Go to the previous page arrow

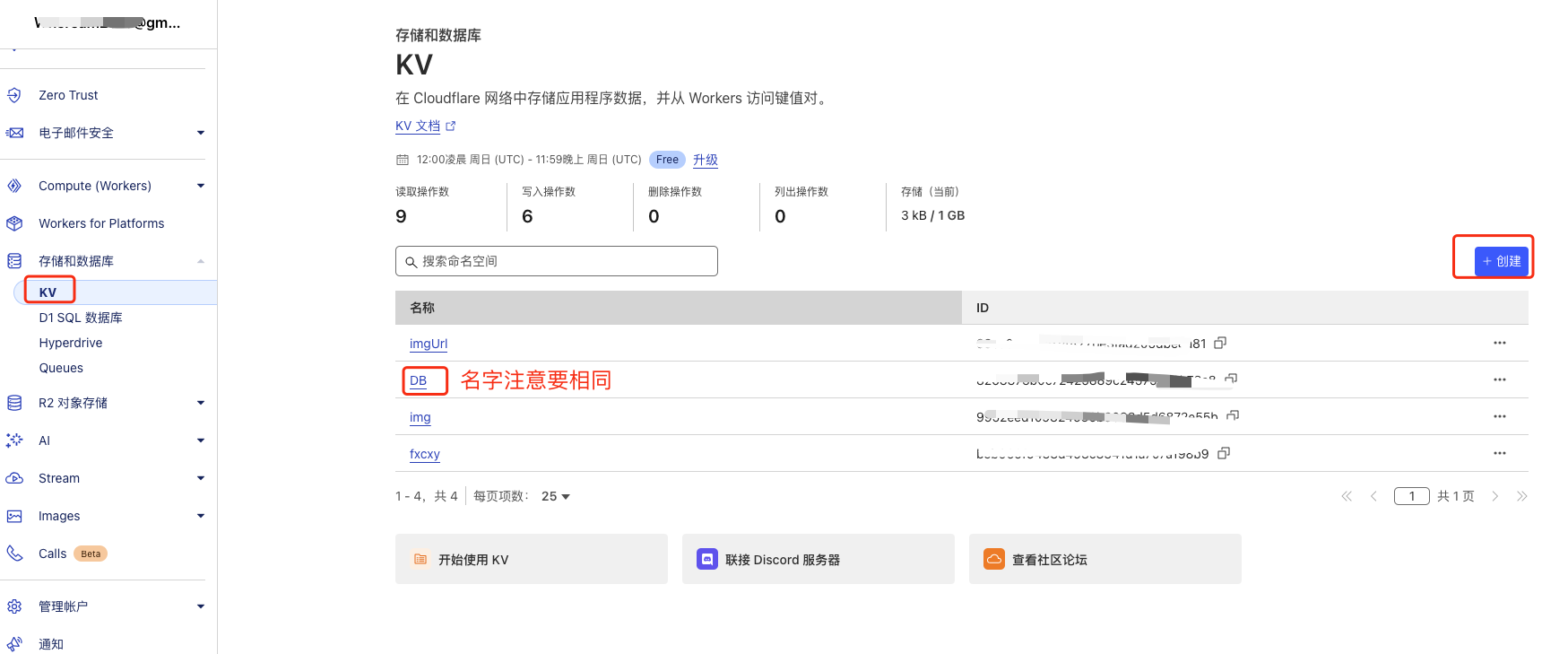pyautogui.click(x=1373, y=496)
